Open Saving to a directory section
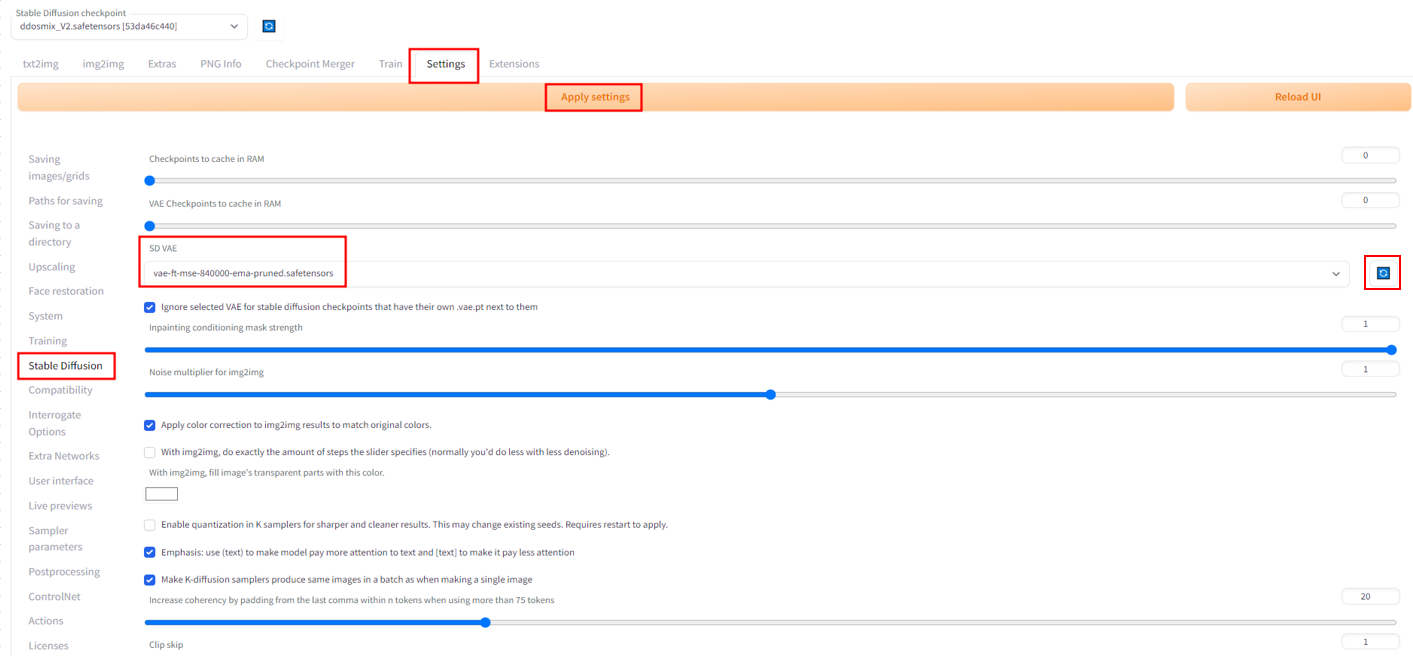1413x656 pixels. [54, 233]
